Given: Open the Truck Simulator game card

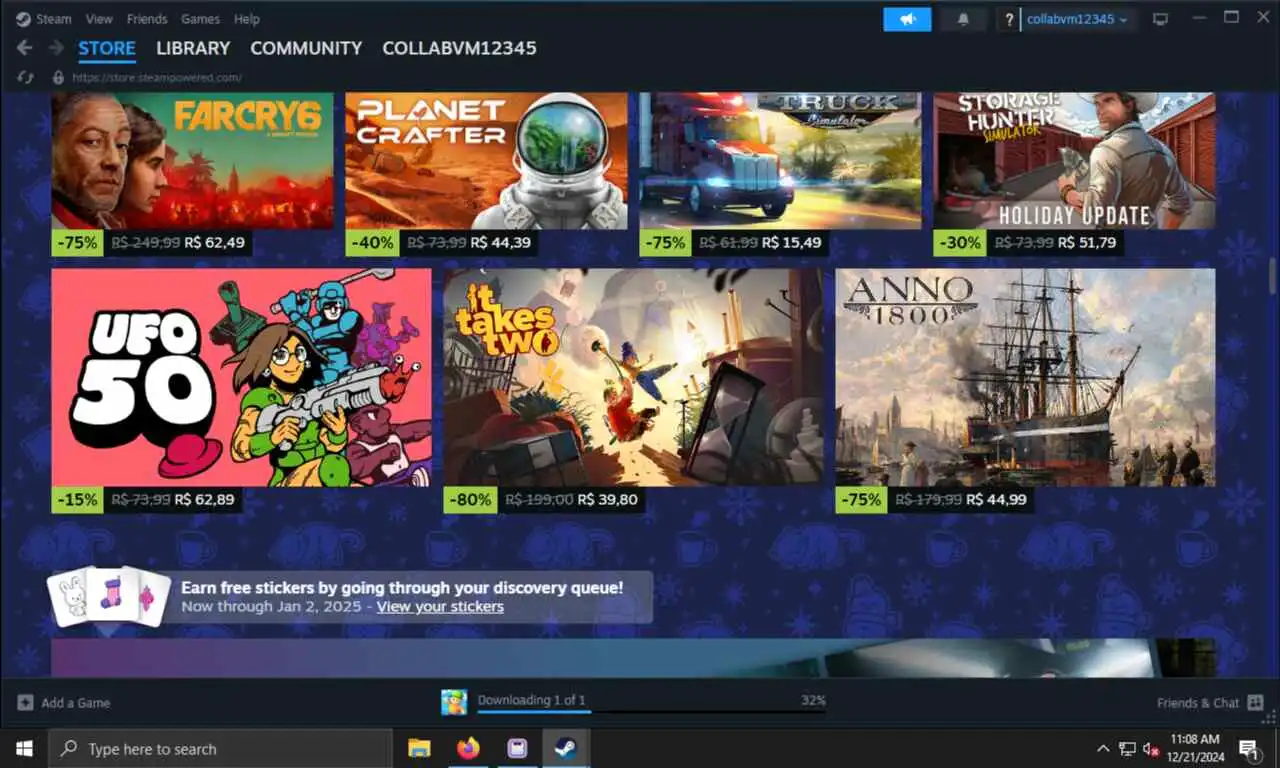Looking at the screenshot, I should pos(780,161).
